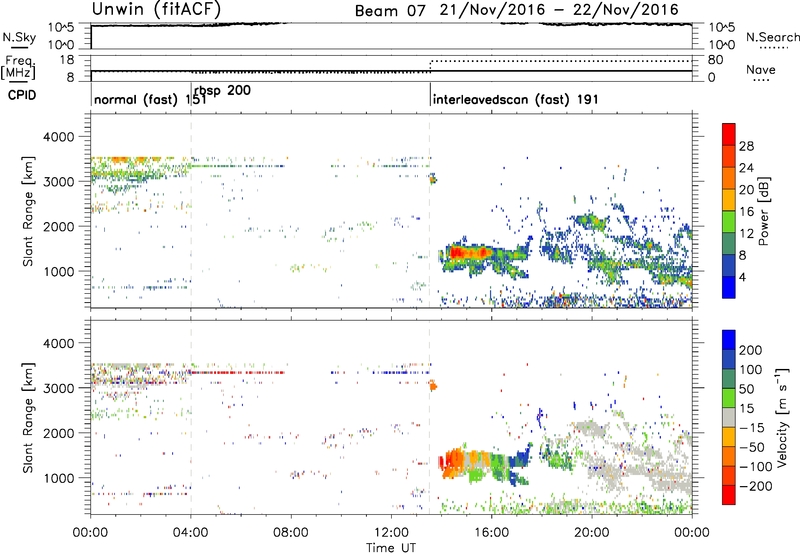Click the '28' tick on the Power scale

pyautogui.click(x=746, y=146)
